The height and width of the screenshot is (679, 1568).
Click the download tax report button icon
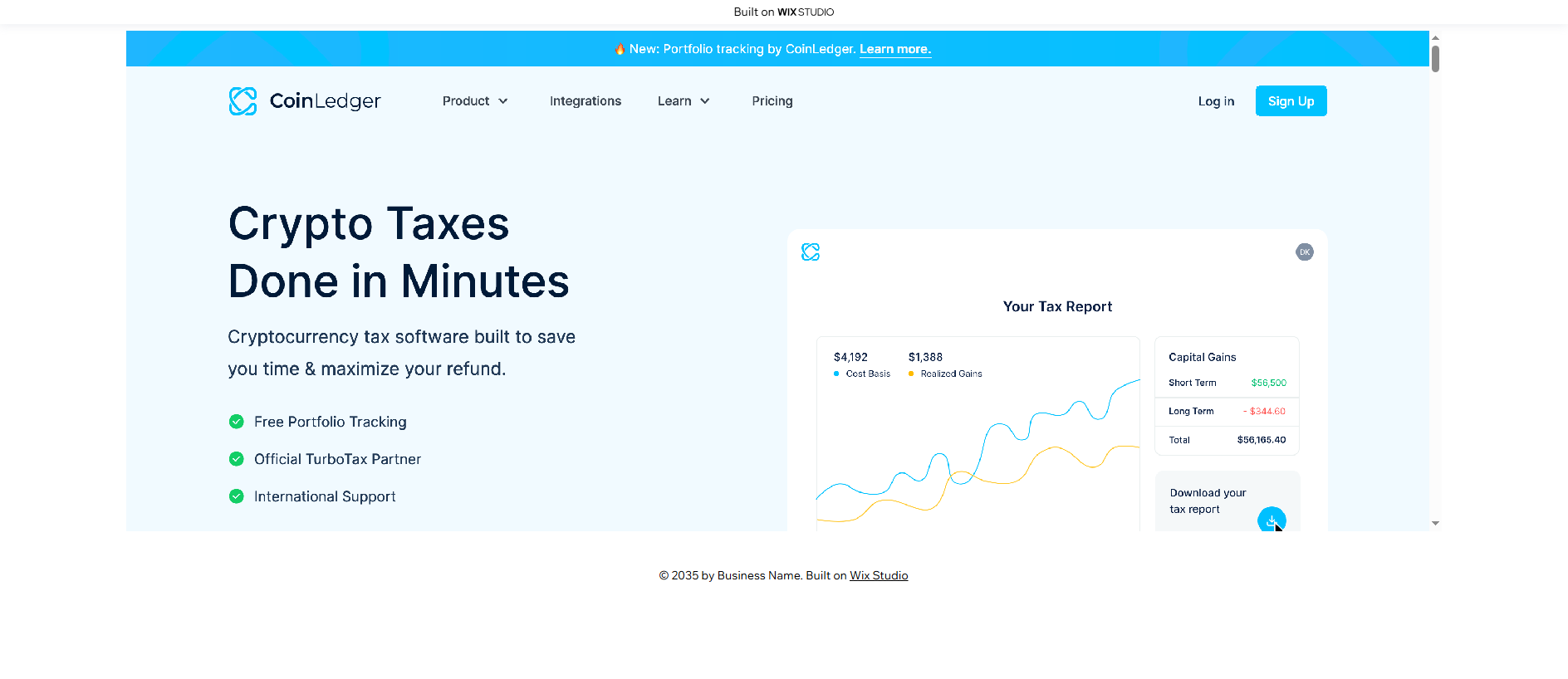click(x=1272, y=520)
